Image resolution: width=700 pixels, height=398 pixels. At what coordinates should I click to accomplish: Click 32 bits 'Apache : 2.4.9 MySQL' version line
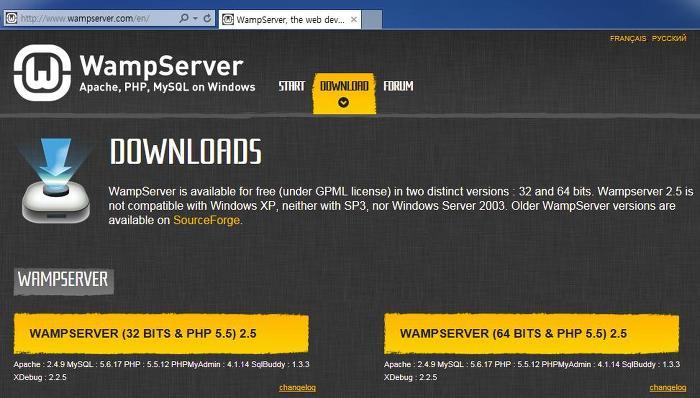coord(161,364)
